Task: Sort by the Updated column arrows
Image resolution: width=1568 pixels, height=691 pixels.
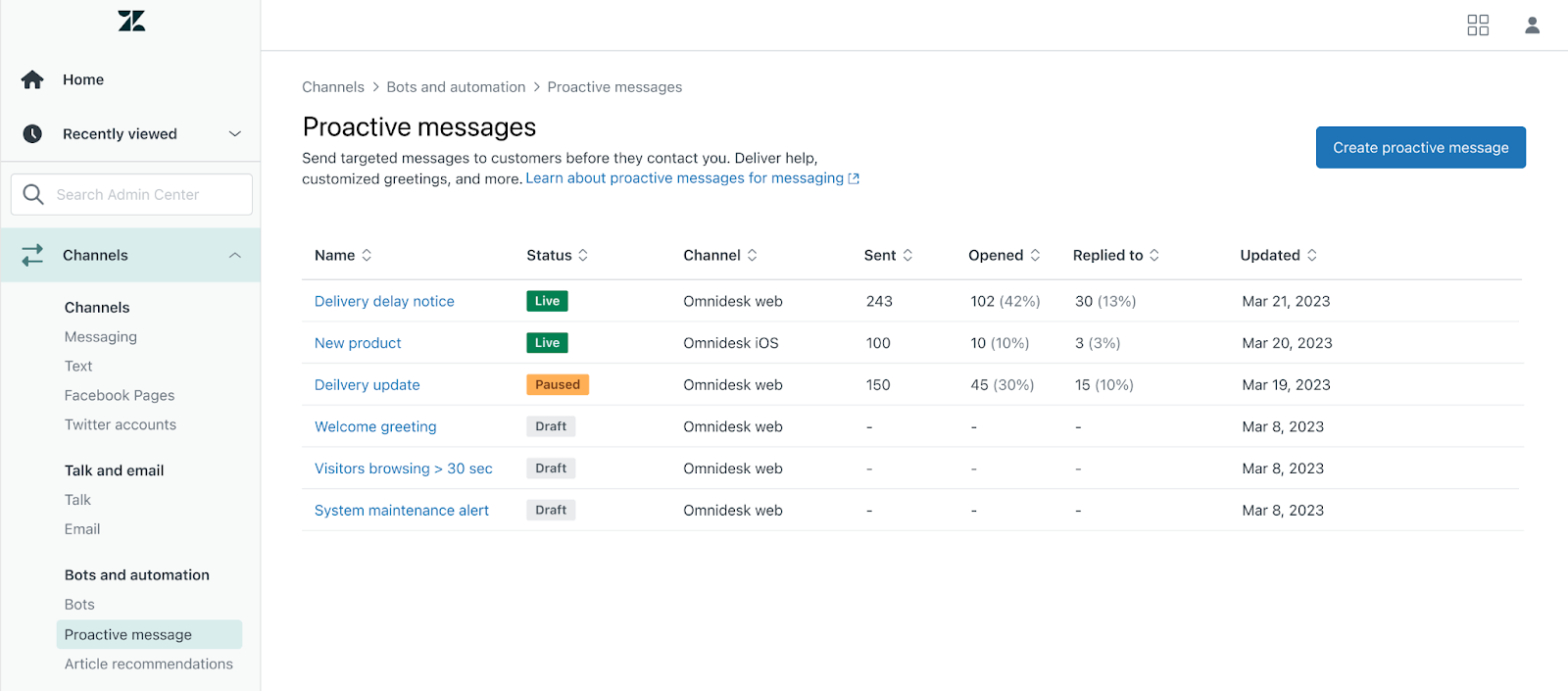Action: pyautogui.click(x=1311, y=255)
